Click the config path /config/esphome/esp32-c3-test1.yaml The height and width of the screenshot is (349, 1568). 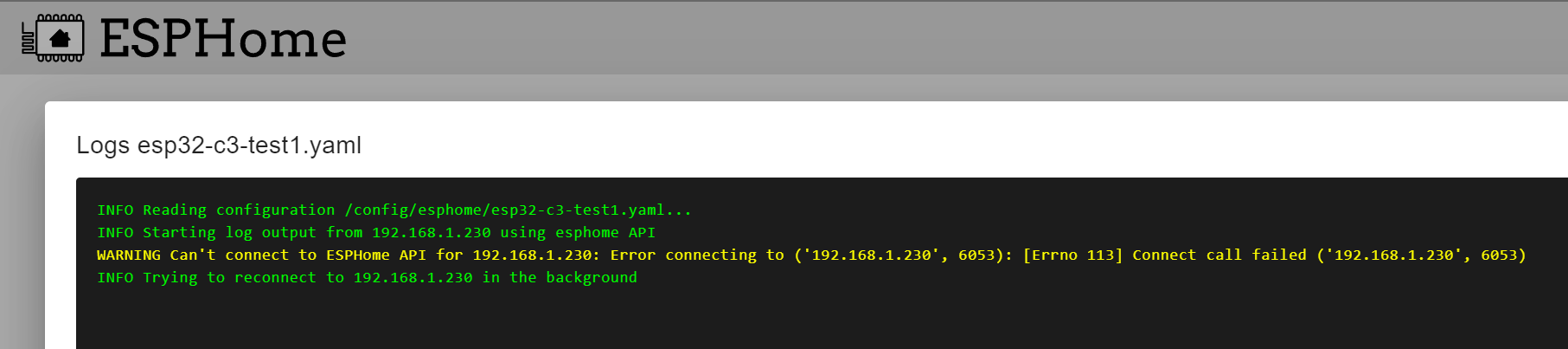coord(517,210)
